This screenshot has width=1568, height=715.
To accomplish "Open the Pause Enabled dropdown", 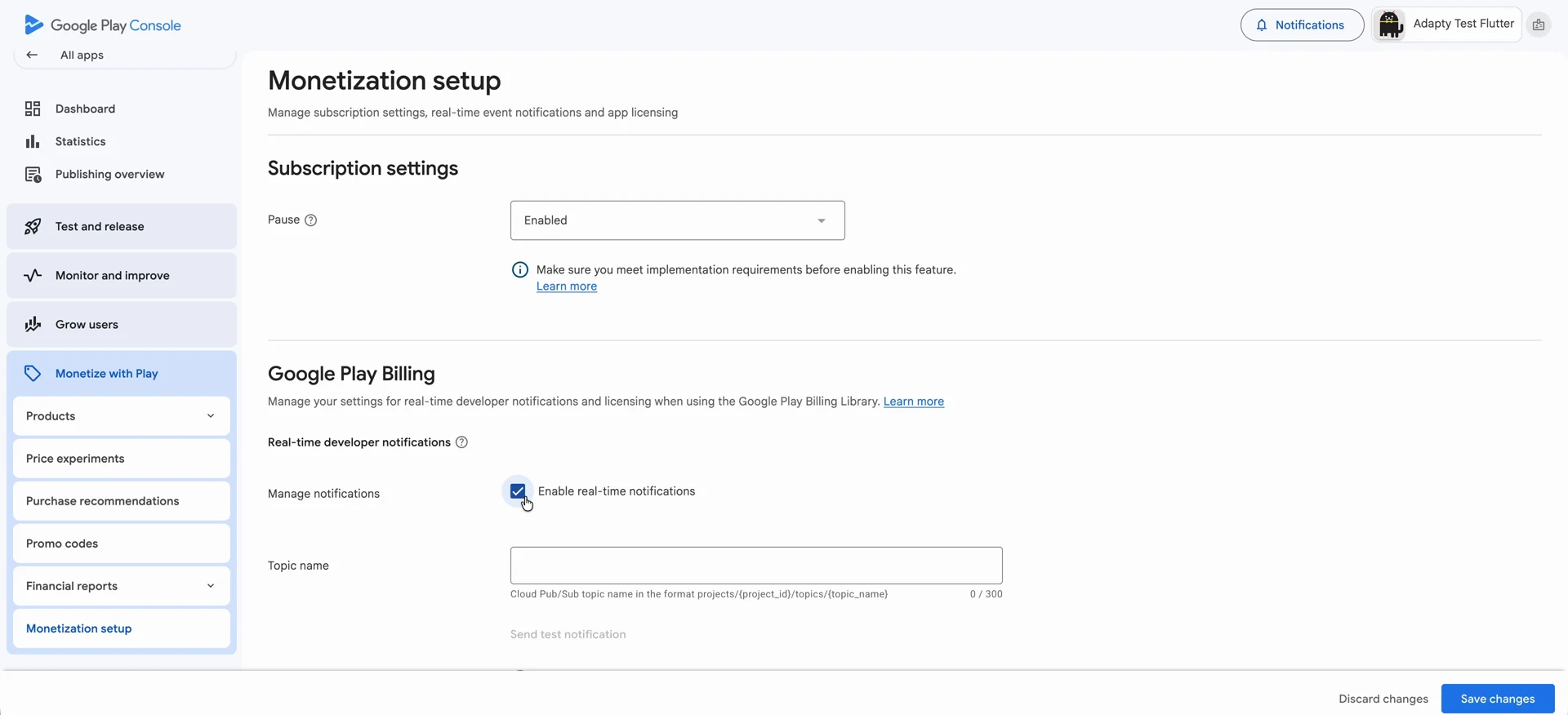I will pos(677,220).
